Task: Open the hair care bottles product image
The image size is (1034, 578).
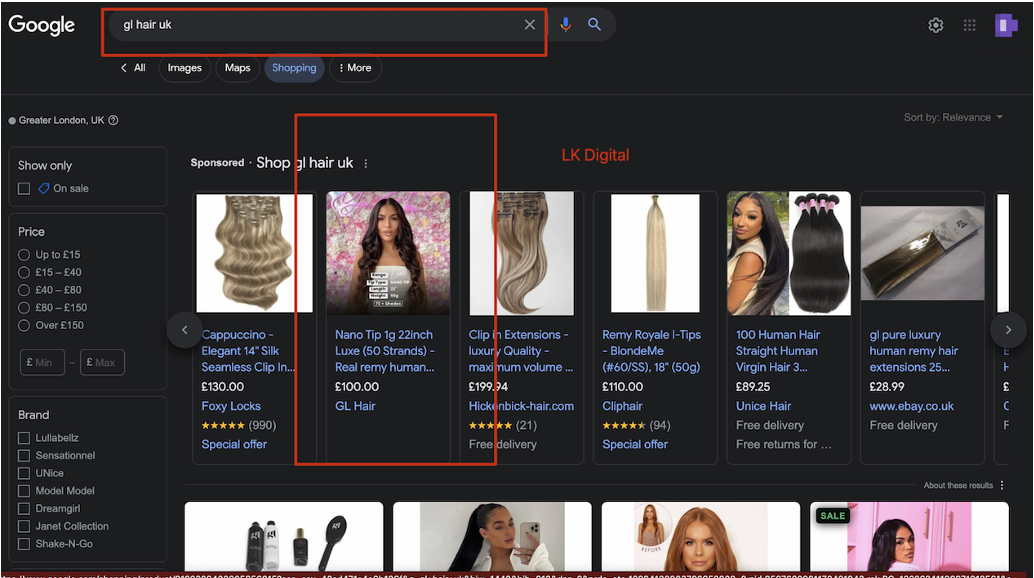Action: coord(284,536)
